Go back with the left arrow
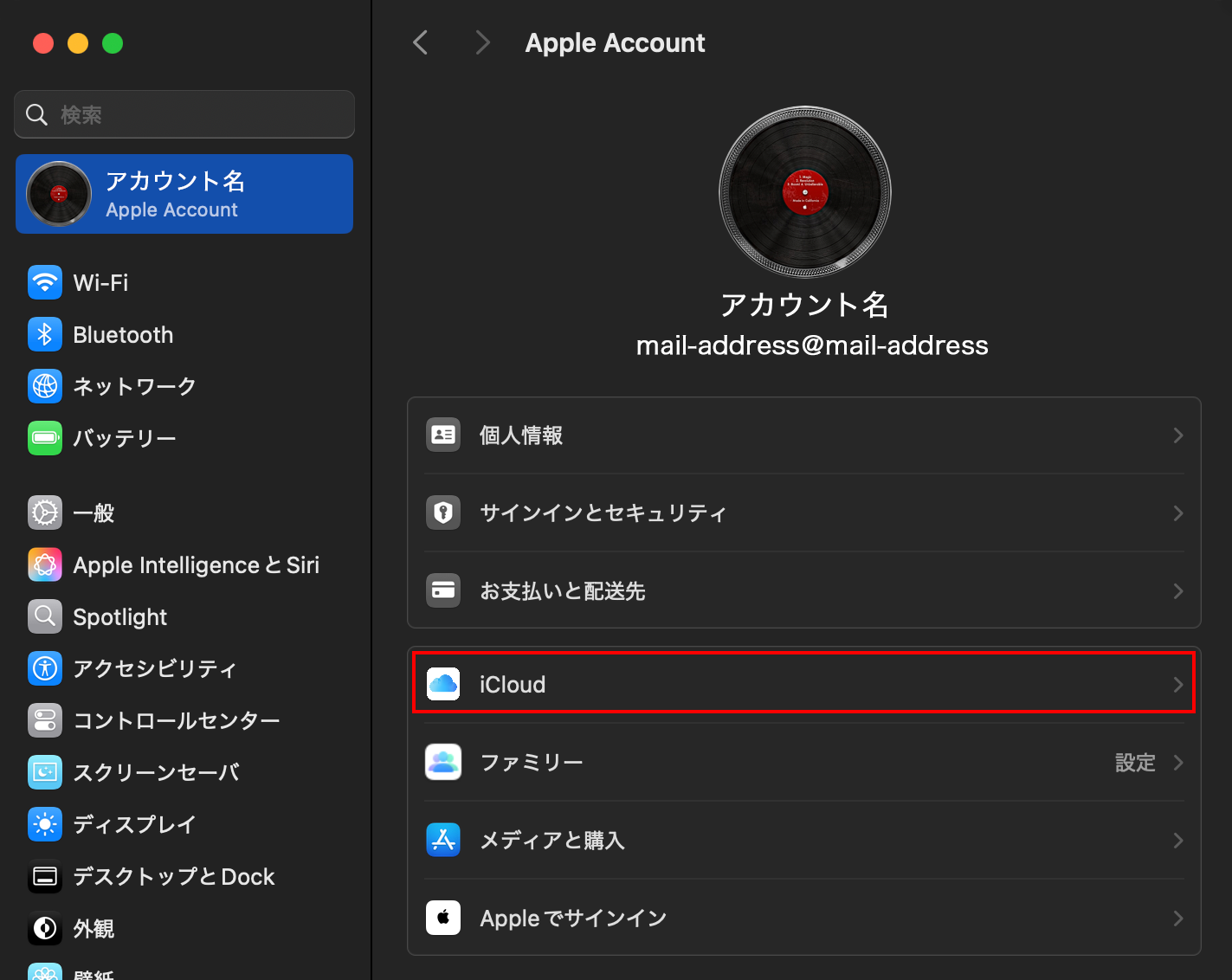This screenshot has height=980, width=1232. pyautogui.click(x=421, y=42)
